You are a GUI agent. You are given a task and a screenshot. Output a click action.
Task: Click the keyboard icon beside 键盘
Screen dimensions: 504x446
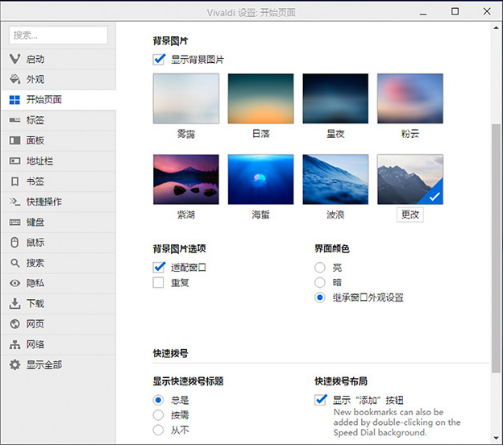pyautogui.click(x=15, y=222)
